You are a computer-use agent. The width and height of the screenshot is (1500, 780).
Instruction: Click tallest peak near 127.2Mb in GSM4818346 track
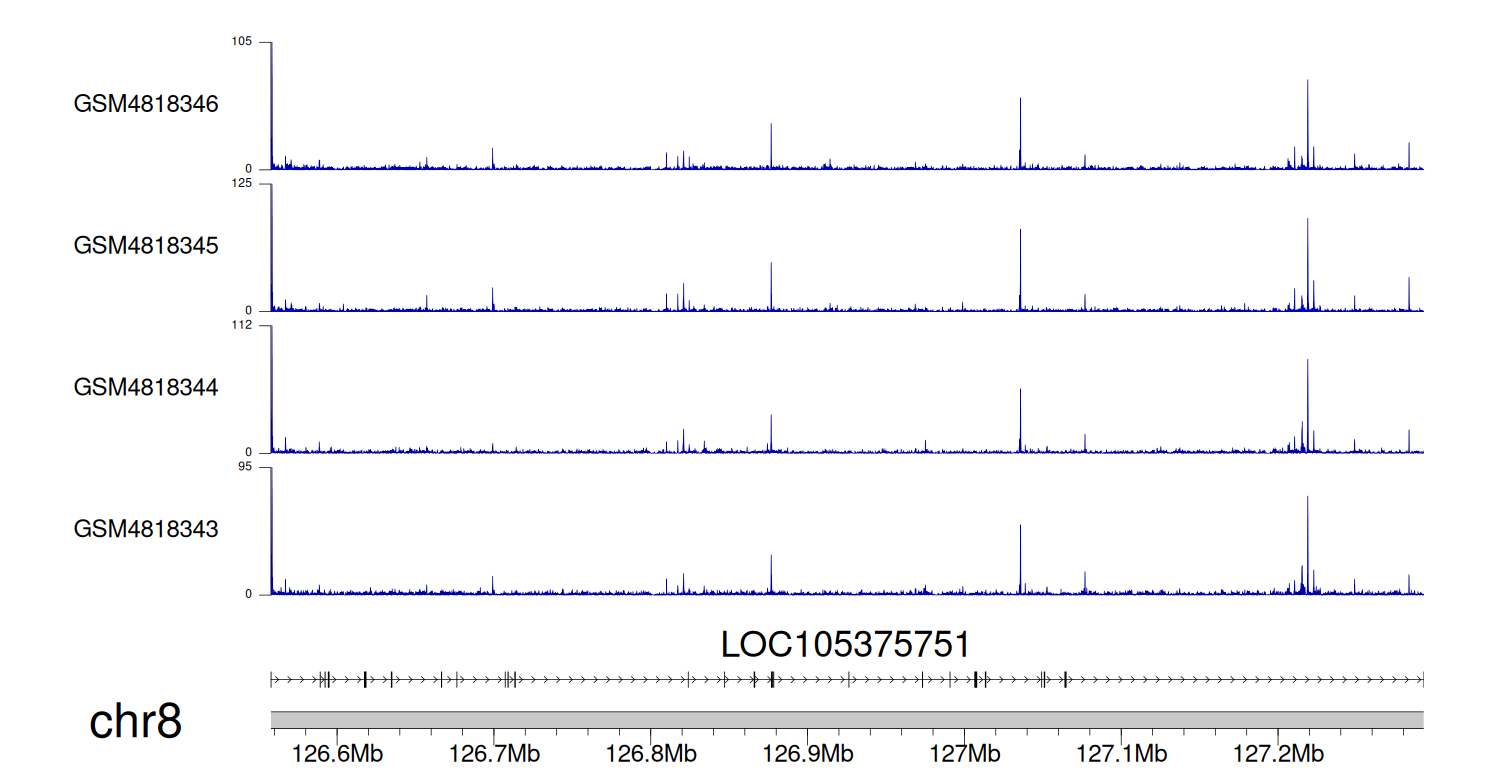[1307, 120]
